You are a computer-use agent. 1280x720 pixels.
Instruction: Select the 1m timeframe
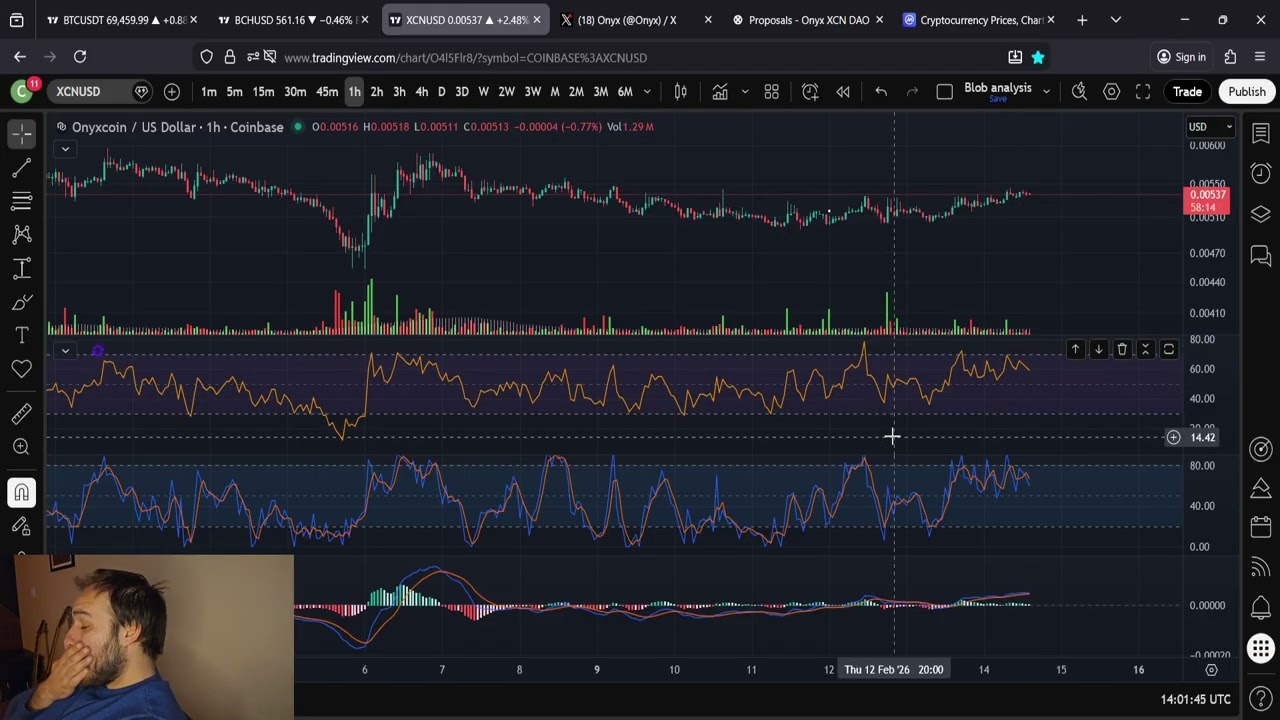(x=209, y=92)
